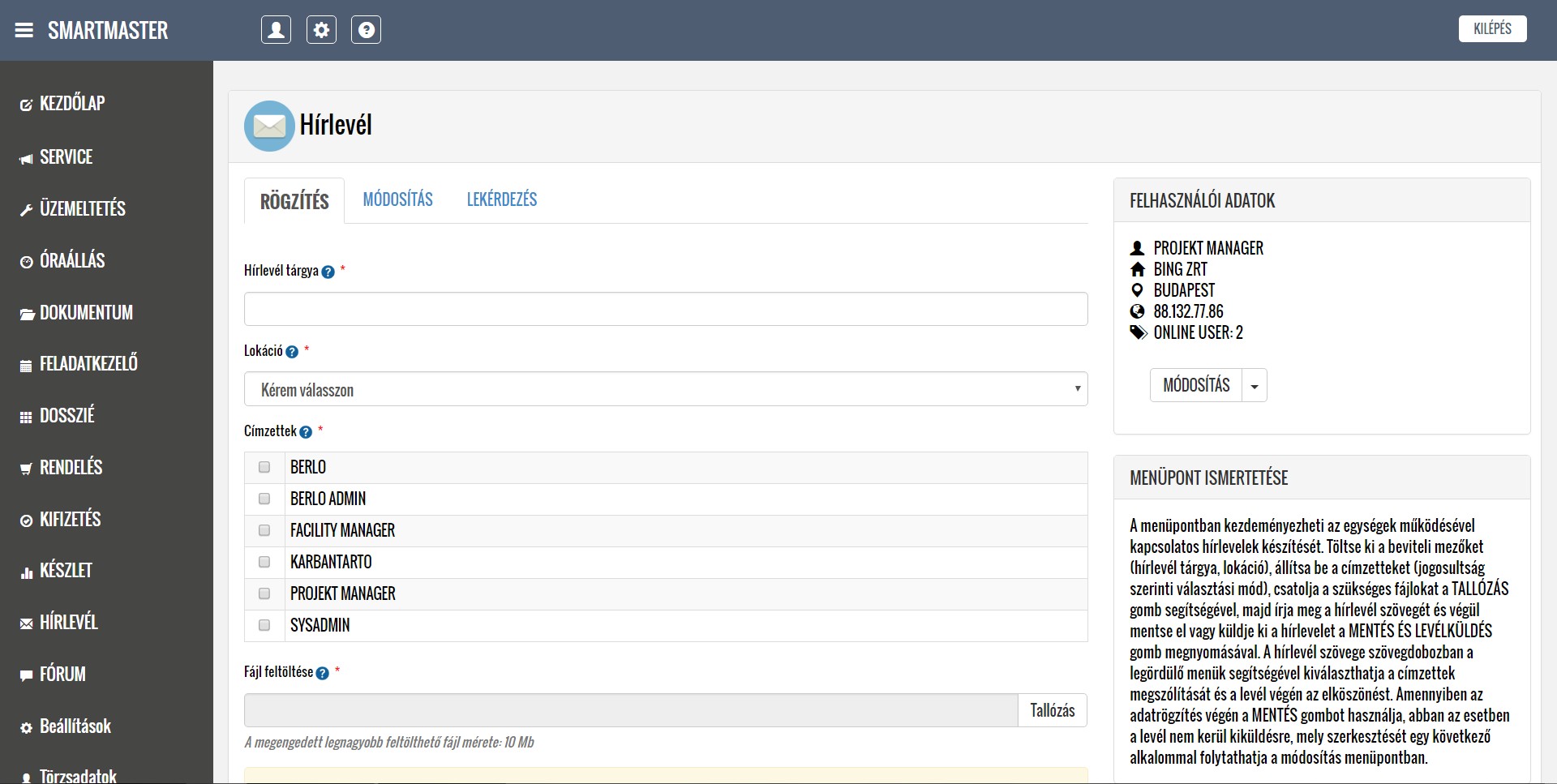Open the DOKUMENTUM sidebar menu

point(86,312)
